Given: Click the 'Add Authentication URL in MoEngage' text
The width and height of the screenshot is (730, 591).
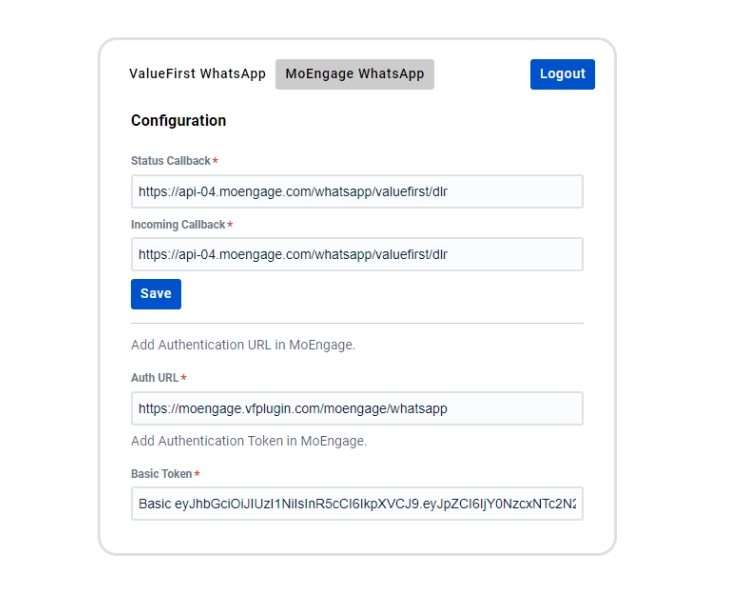Looking at the screenshot, I should click(243, 345).
